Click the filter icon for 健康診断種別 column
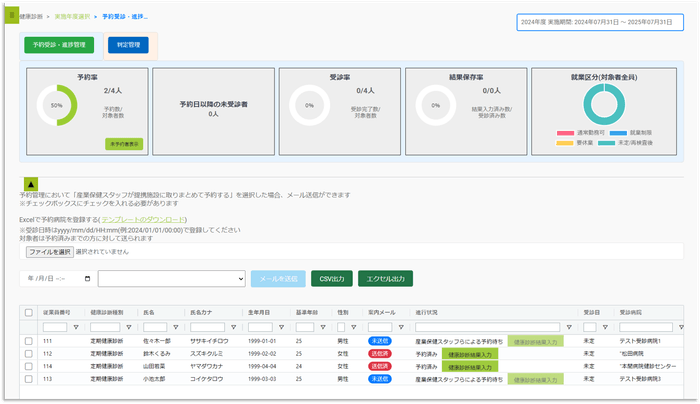700x404 pixels. click(x=127, y=327)
